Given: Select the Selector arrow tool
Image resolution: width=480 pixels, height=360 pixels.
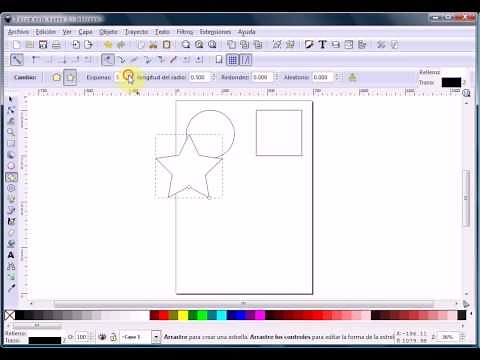Looking at the screenshot, I should click(x=11, y=99).
